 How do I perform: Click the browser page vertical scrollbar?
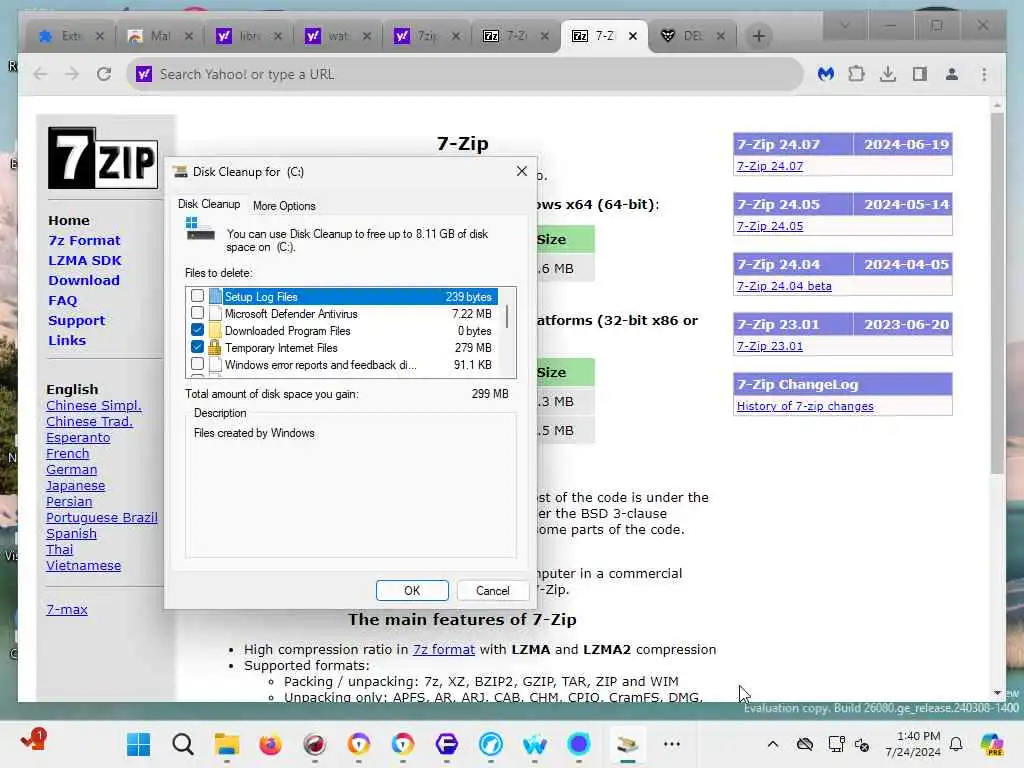[997, 293]
